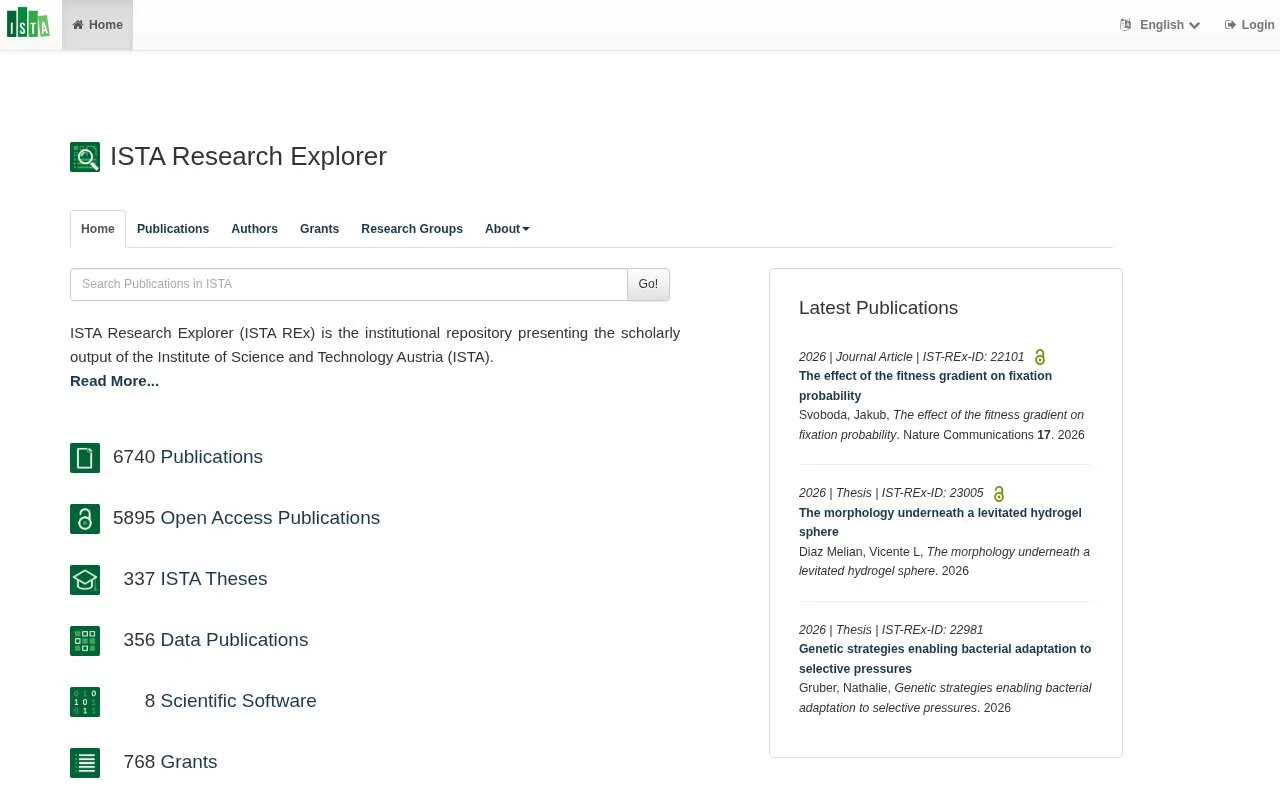
Task: Click citation text starting 'Svoboda, Jakub'
Action: click(x=942, y=425)
